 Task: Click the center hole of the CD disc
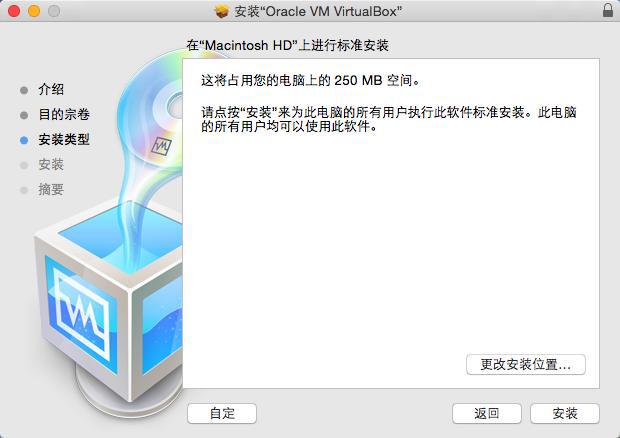coord(176,106)
